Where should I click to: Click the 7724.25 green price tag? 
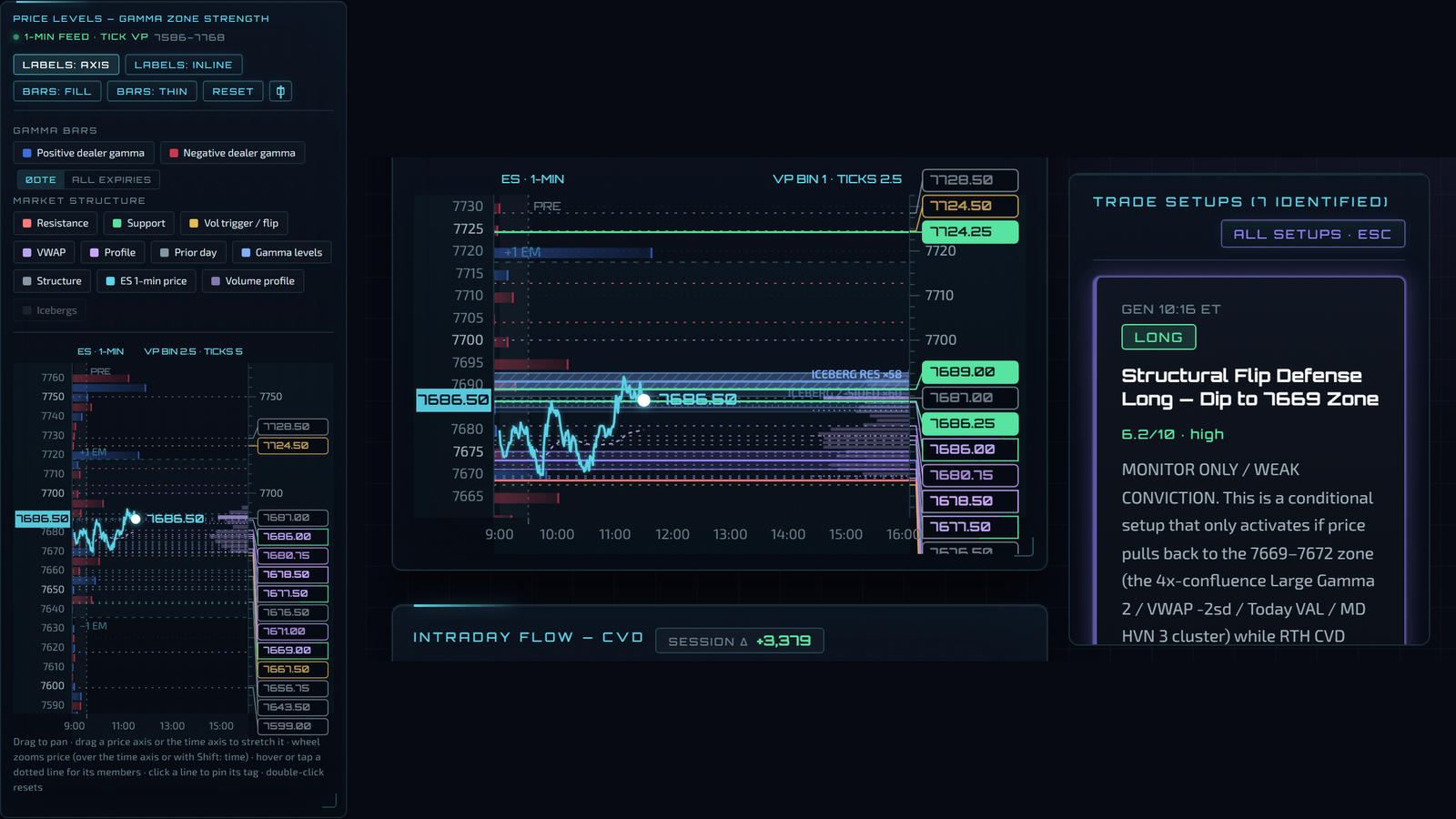point(970,232)
